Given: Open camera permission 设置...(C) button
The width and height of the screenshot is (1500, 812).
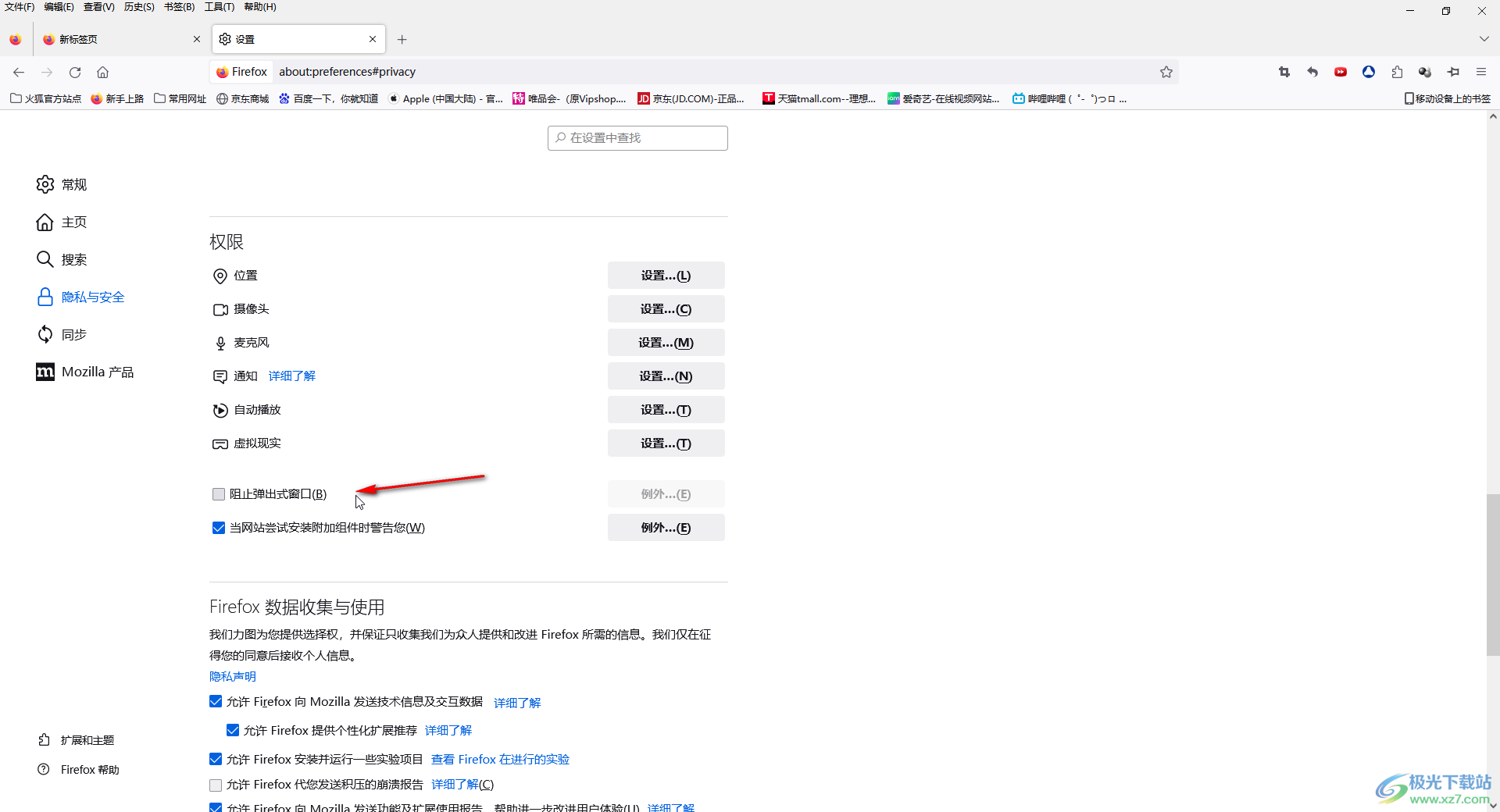Looking at the screenshot, I should [x=666, y=309].
